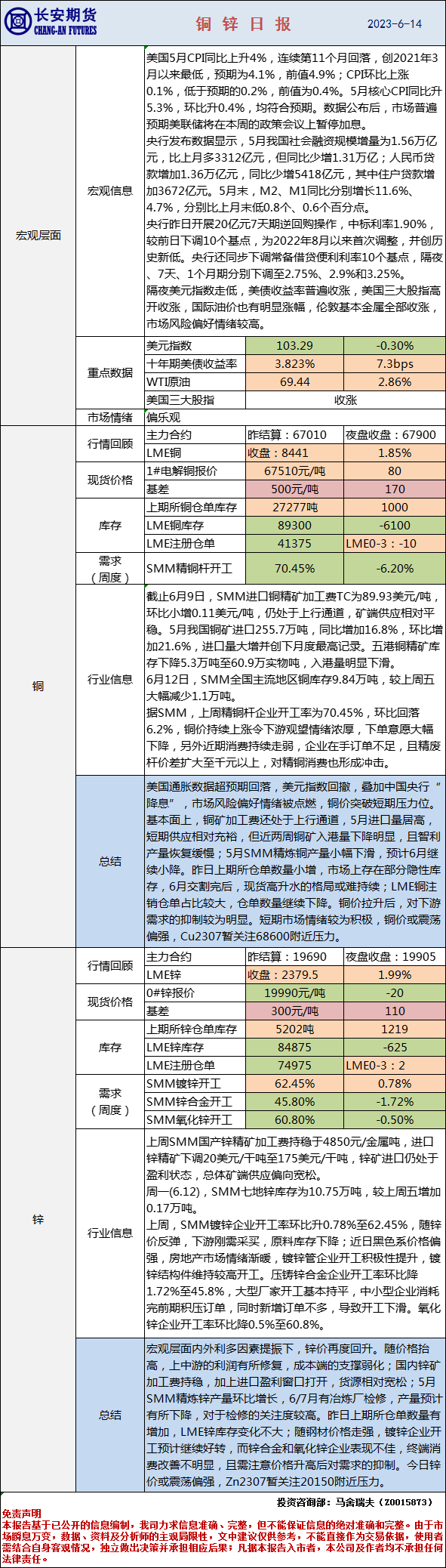The height and width of the screenshot is (1568, 446).
Task: Select the date 2023-6-14 in header
Action: tap(395, 23)
